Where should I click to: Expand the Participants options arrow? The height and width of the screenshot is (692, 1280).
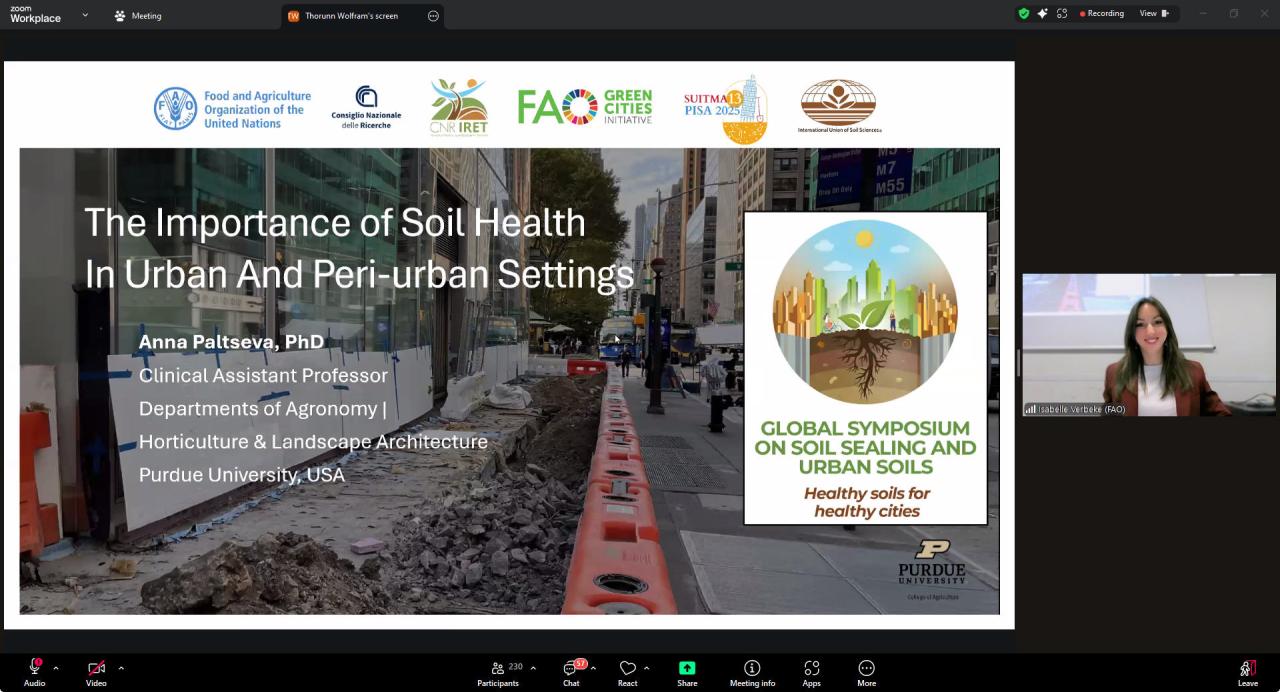[533, 668]
